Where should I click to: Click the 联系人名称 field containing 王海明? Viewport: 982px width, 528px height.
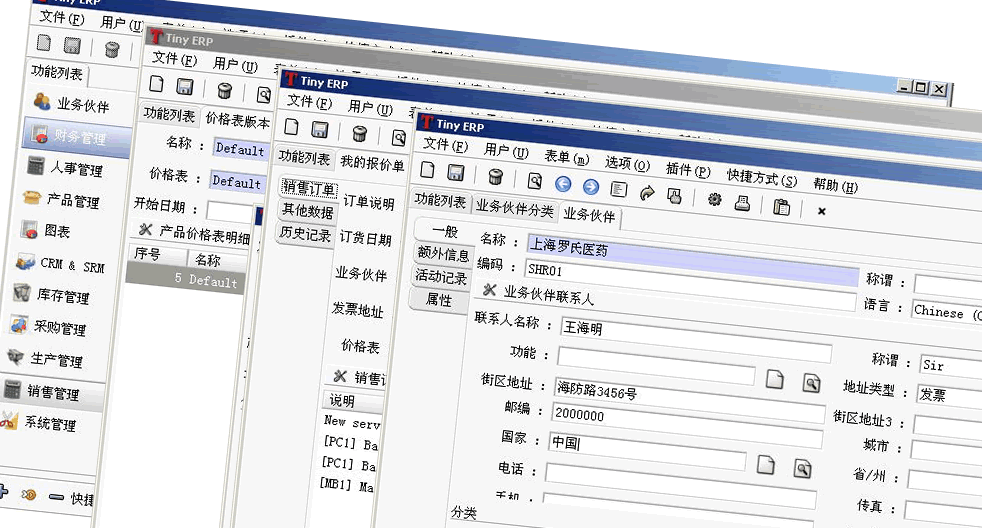click(700, 328)
